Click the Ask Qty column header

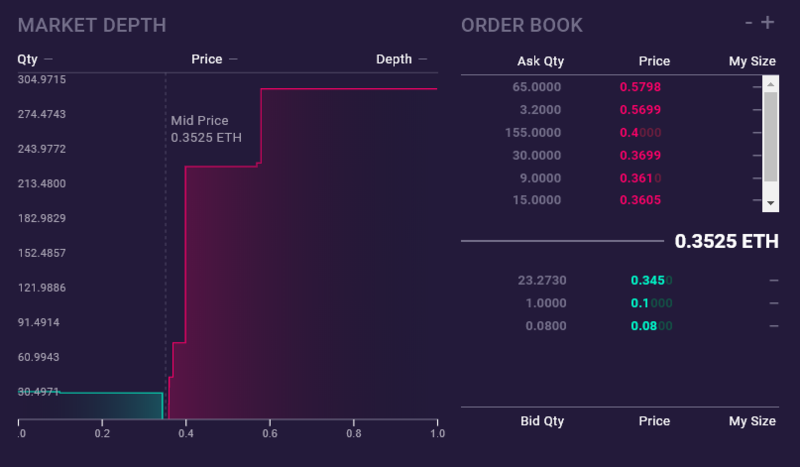pos(540,61)
